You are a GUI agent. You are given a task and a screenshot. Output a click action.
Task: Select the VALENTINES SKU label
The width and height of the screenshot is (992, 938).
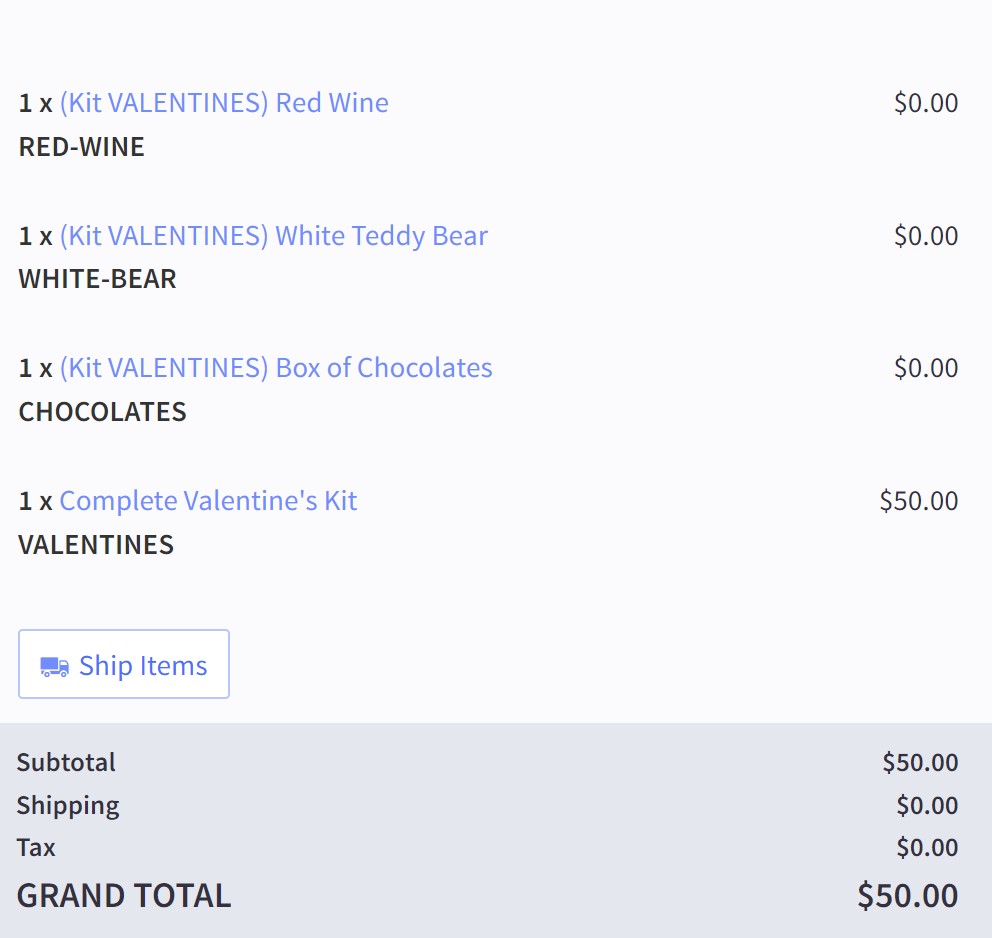pyautogui.click(x=96, y=545)
